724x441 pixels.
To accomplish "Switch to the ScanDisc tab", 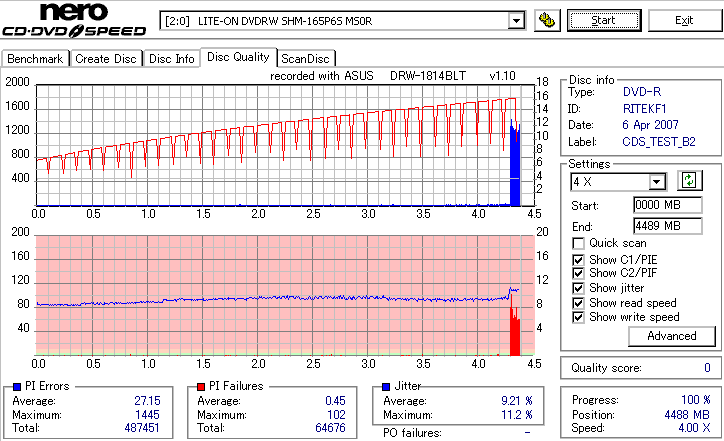I will [305, 59].
